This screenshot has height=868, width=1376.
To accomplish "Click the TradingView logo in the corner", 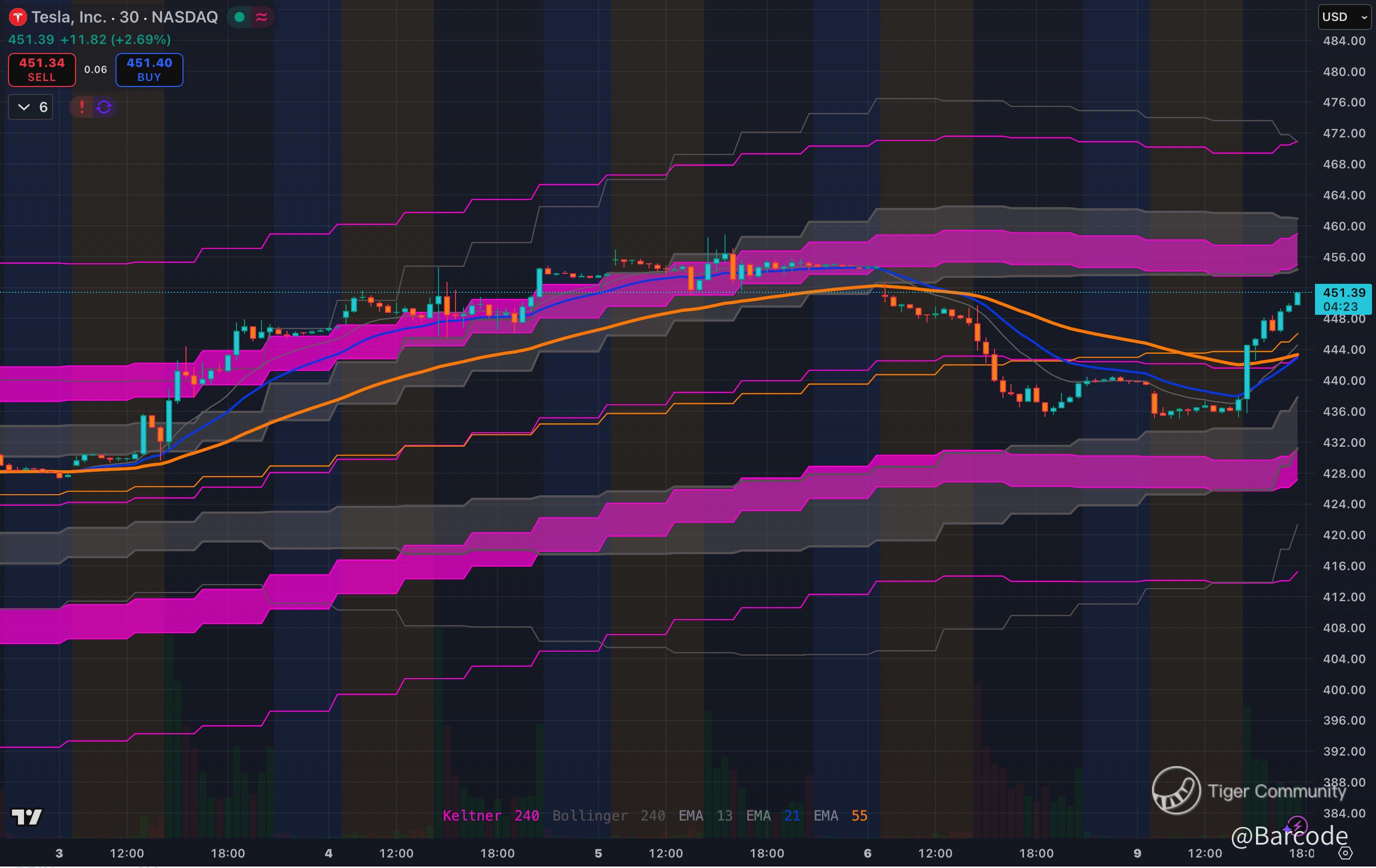I will coord(27,817).
